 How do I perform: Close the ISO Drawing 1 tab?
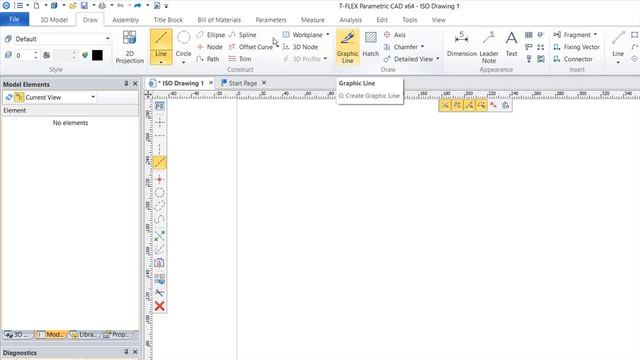tap(211, 83)
